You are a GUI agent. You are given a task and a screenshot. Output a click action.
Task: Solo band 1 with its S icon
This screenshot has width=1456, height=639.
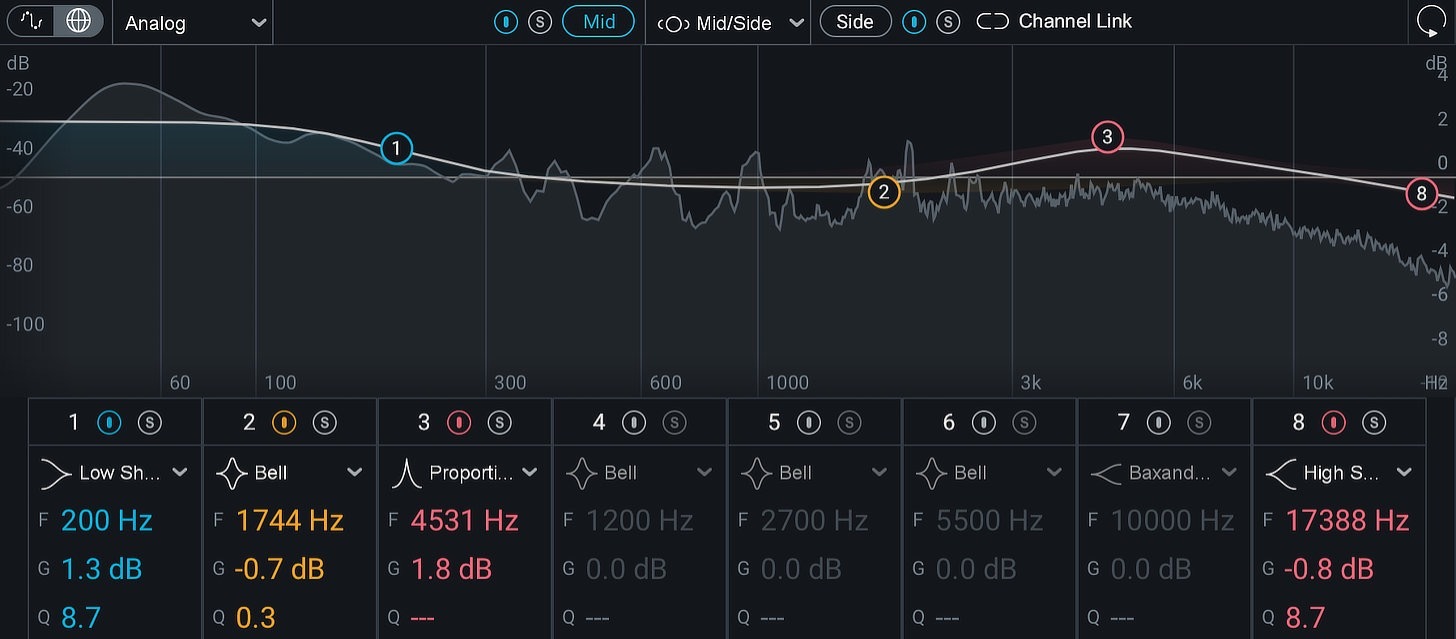149,423
